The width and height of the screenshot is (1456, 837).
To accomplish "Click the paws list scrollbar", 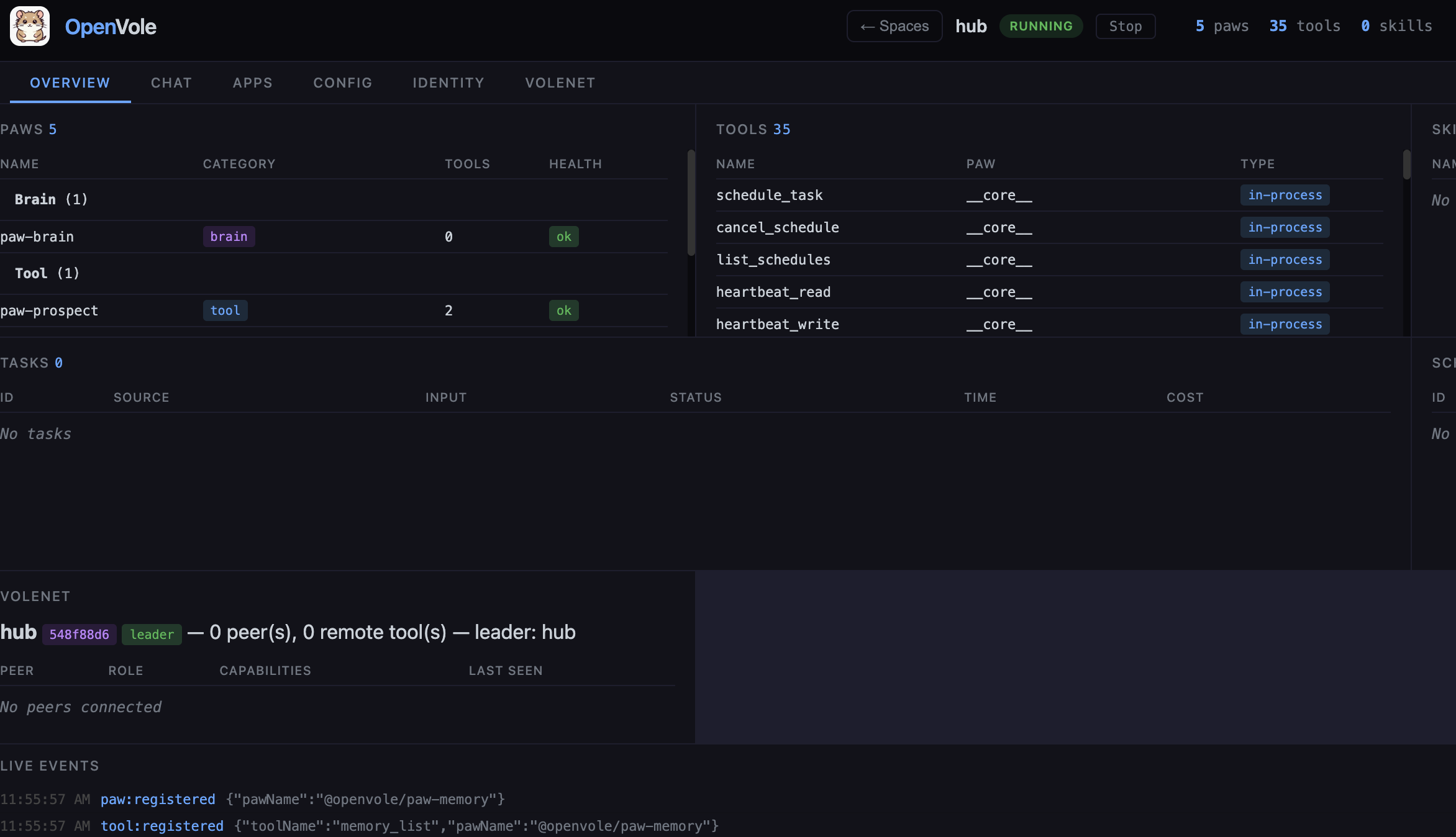I will point(691,202).
